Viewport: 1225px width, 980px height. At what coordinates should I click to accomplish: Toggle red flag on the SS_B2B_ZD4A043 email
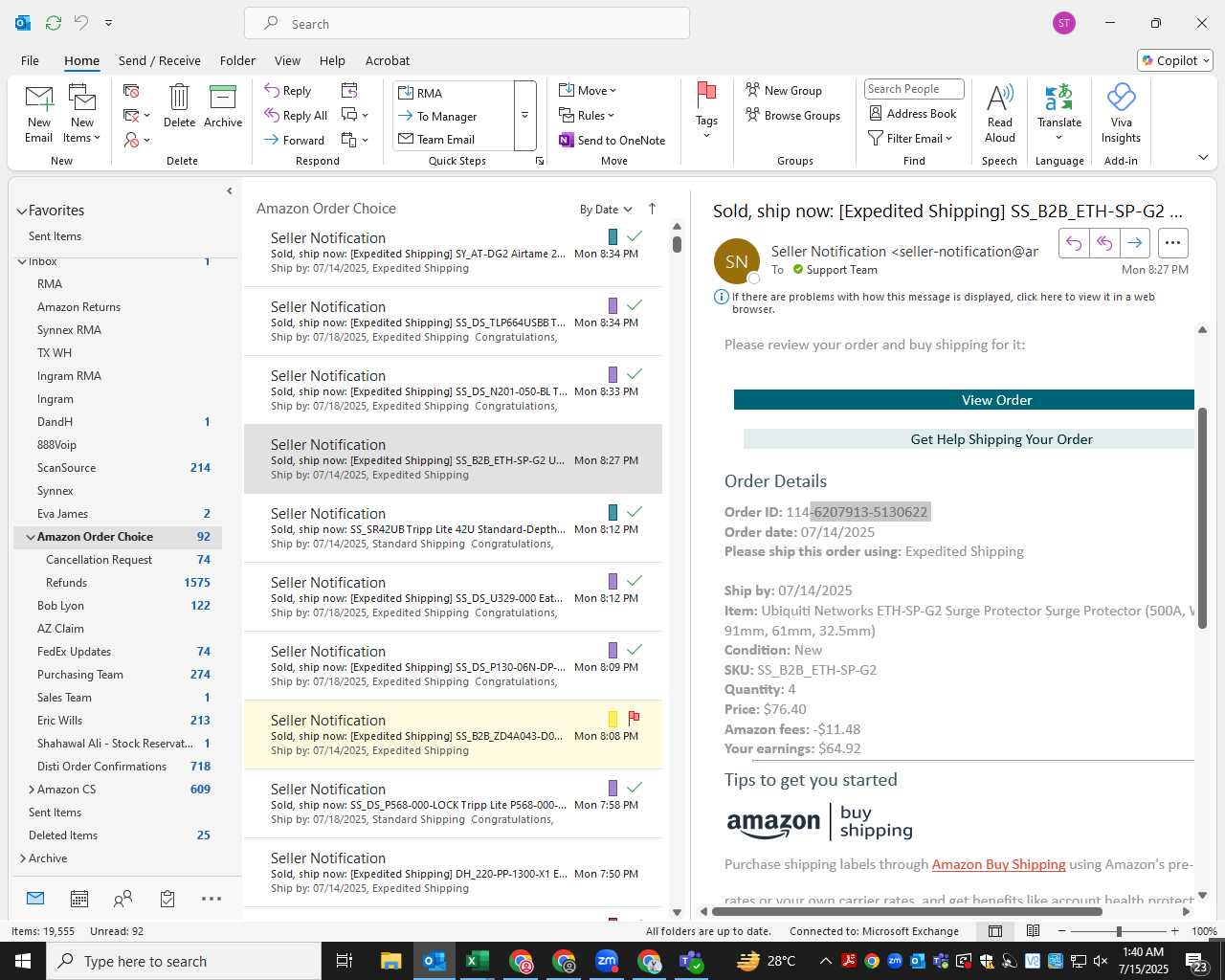(634, 717)
